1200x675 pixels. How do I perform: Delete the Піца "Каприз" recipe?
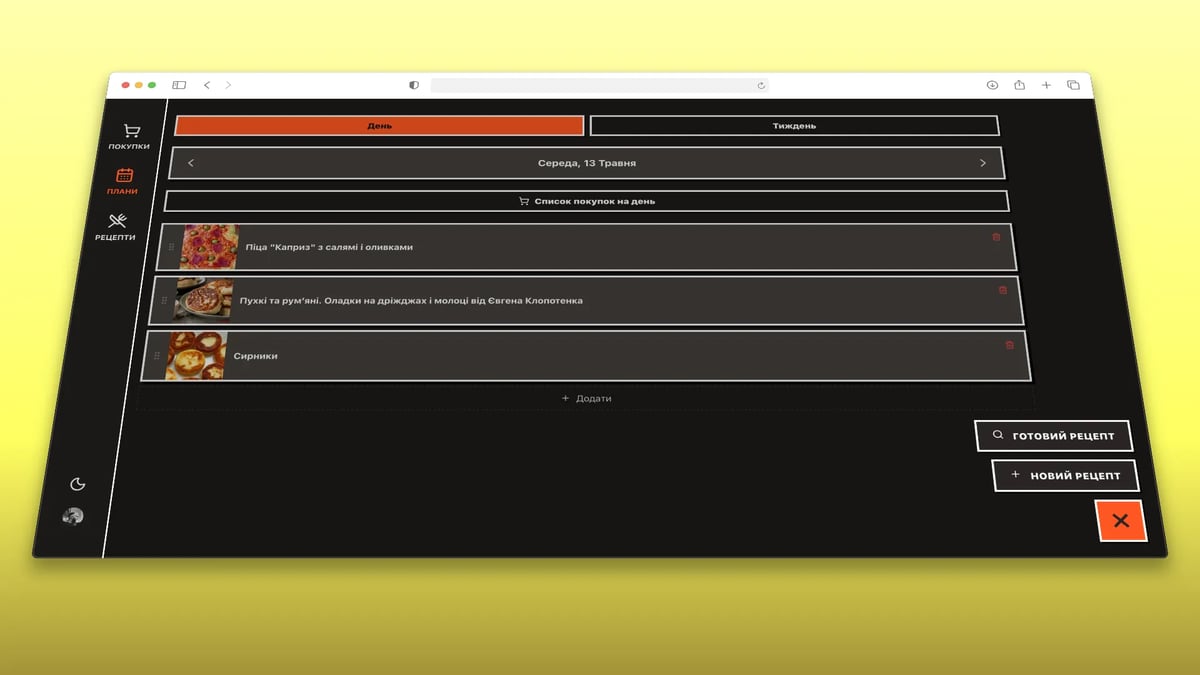coord(996,237)
